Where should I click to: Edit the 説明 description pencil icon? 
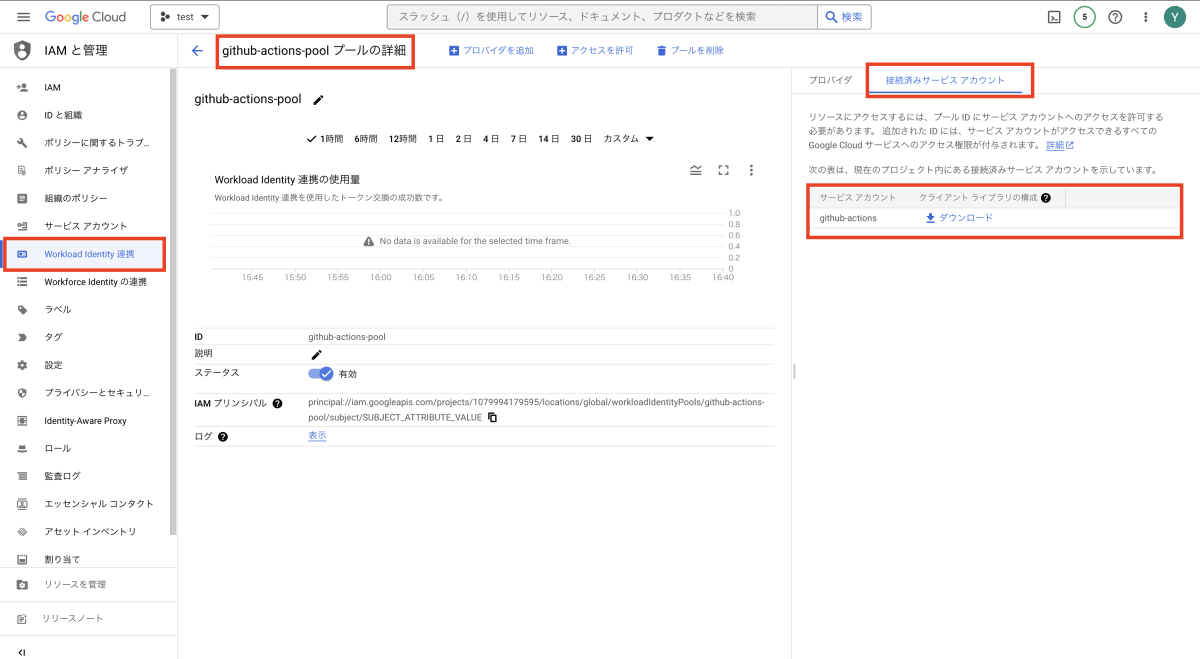coord(317,354)
